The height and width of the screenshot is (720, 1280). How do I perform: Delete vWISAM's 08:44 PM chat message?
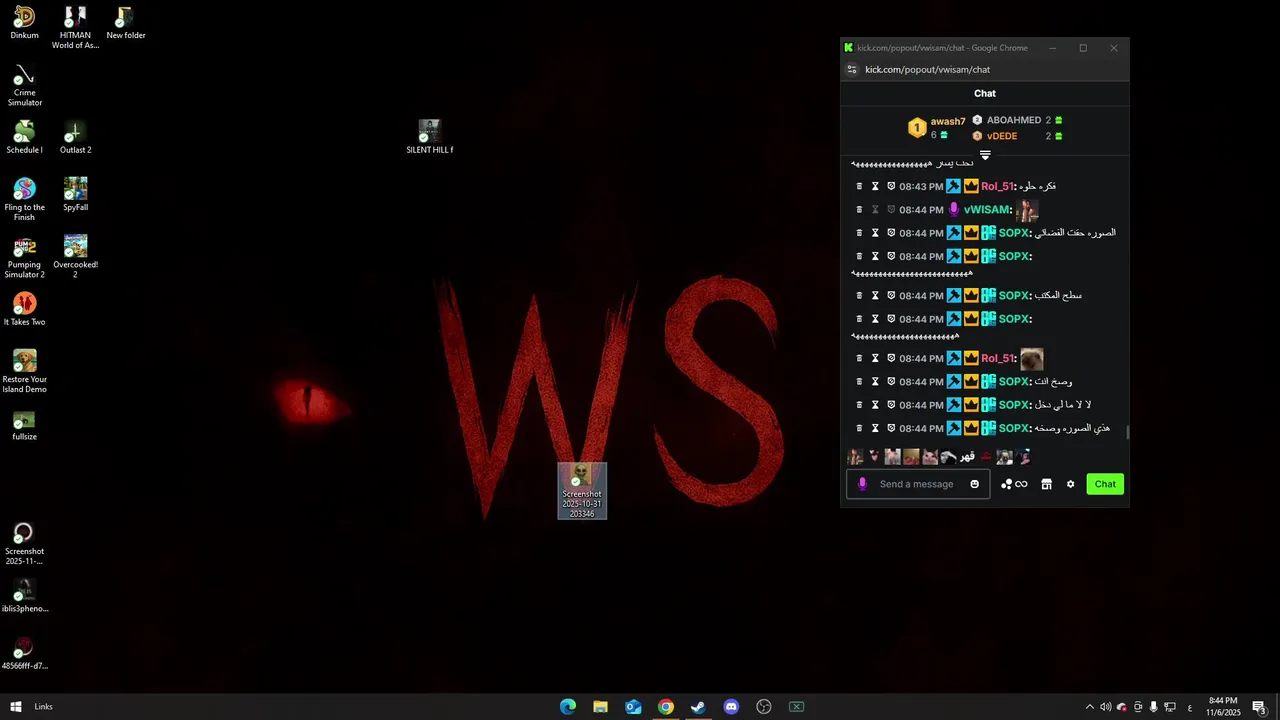(x=859, y=210)
